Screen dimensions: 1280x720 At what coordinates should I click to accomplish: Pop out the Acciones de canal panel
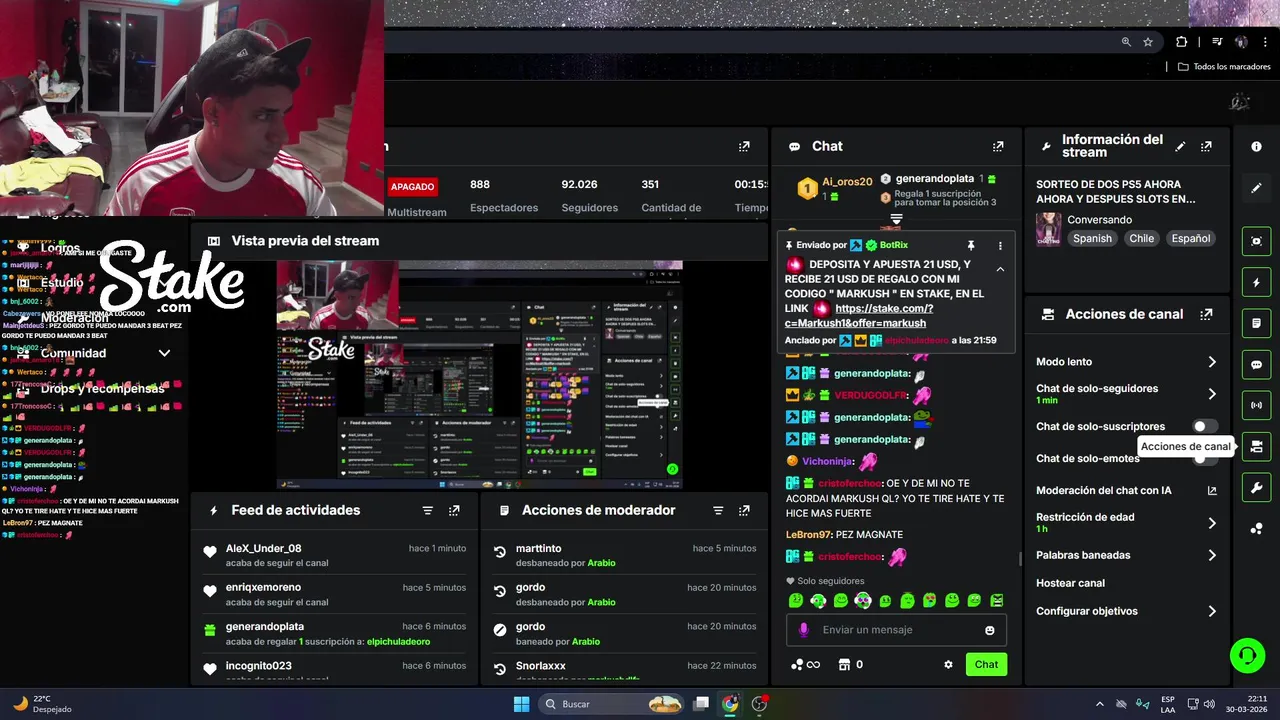(x=1206, y=314)
